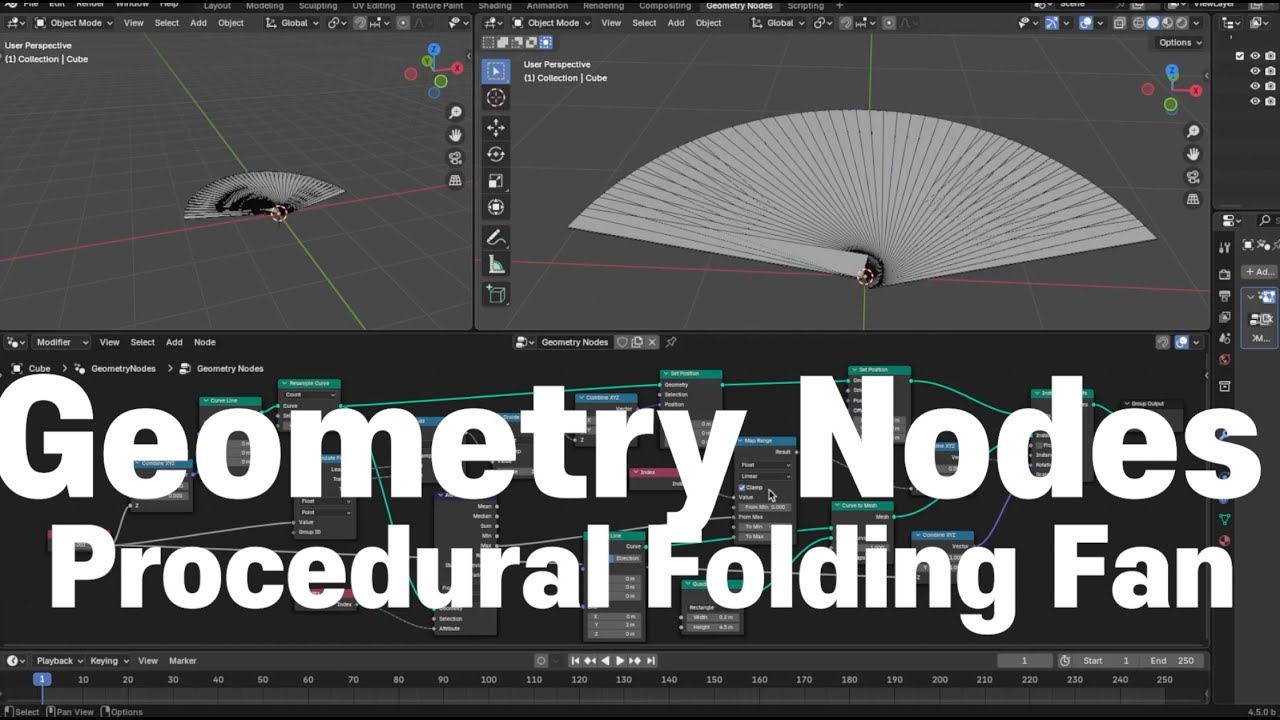The image size is (1280, 720).
Task: Open Object Mode dropdown in right viewport
Action: point(552,22)
